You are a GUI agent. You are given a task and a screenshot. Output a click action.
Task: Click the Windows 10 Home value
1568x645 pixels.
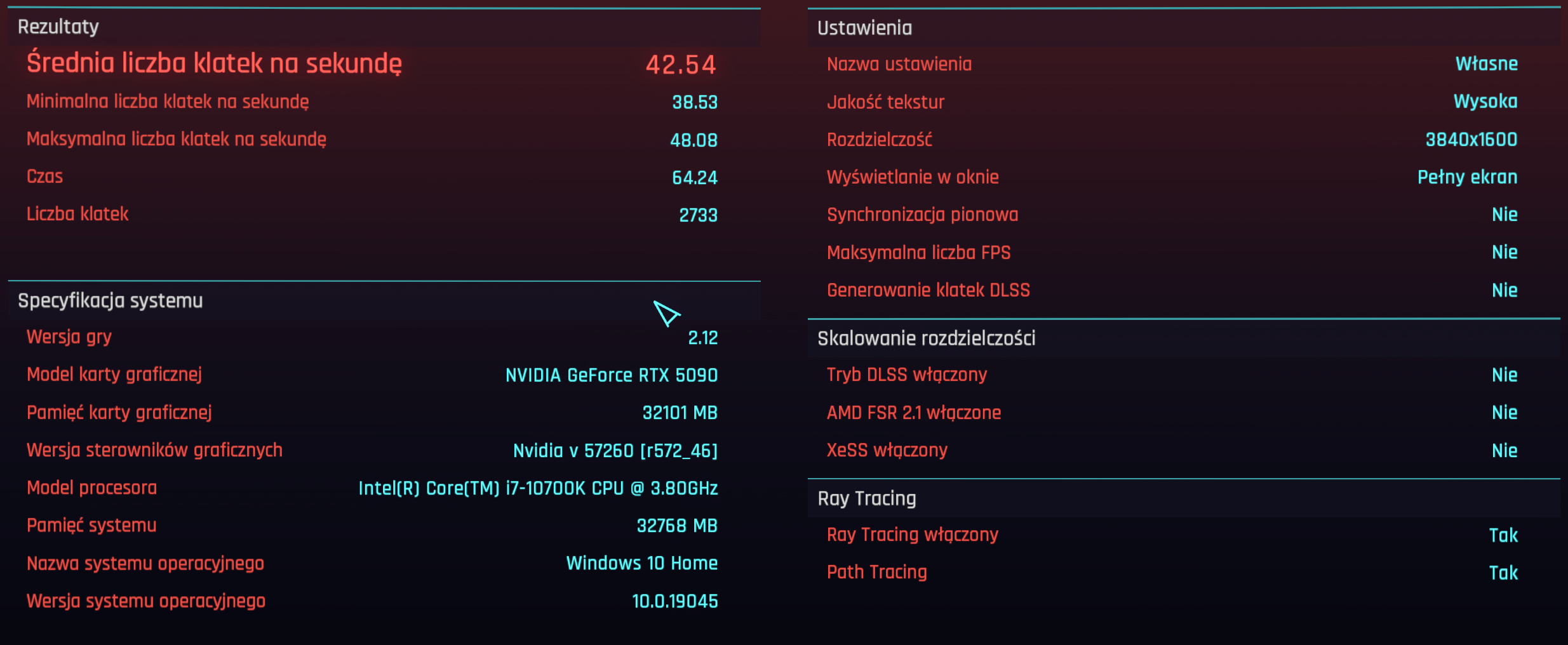point(641,563)
